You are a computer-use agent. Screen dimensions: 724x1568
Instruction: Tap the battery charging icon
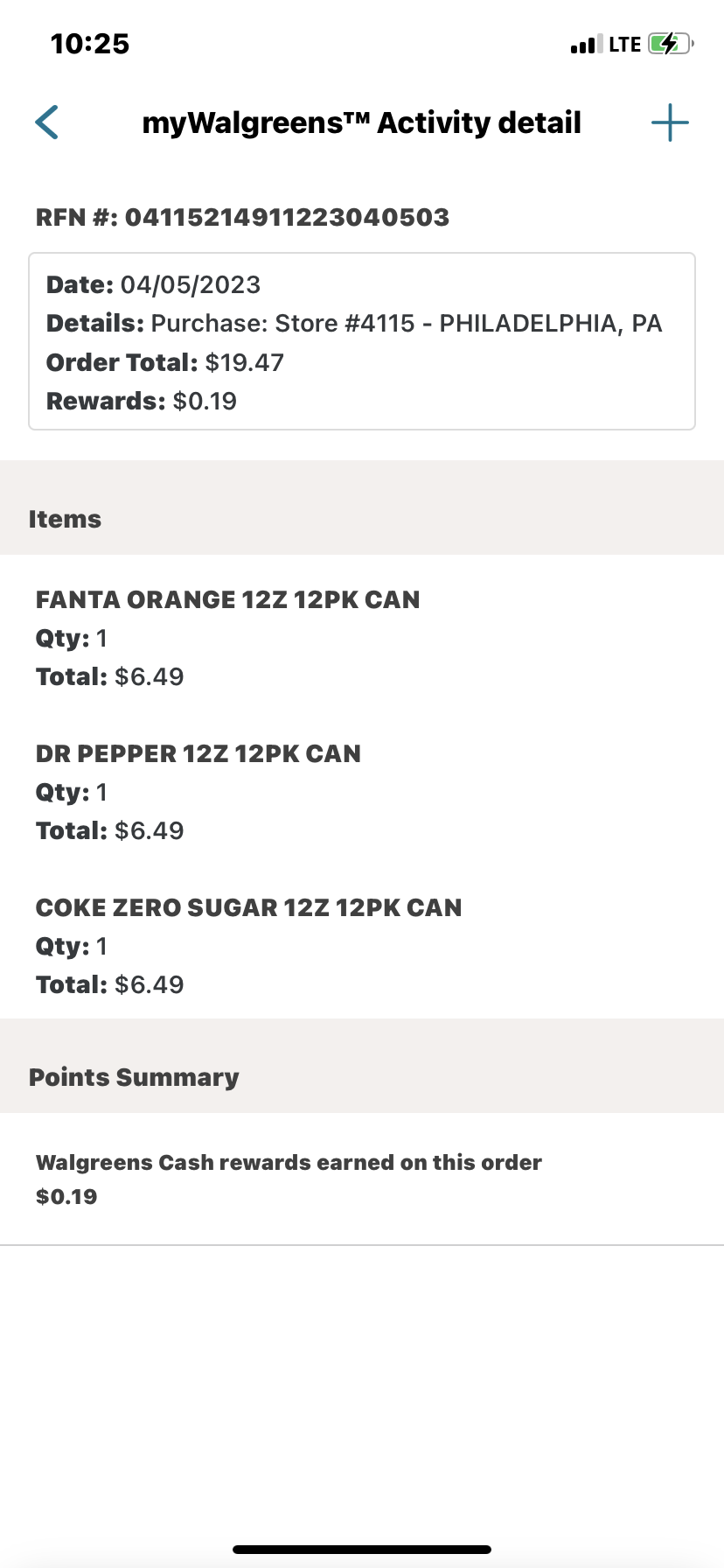(670, 44)
